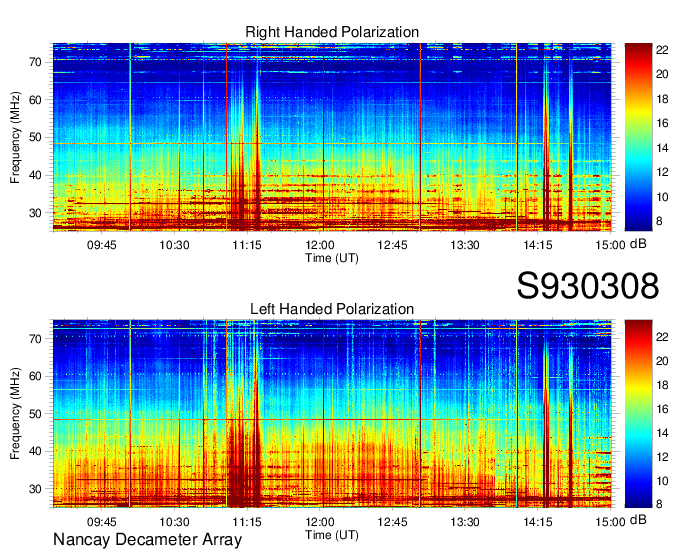This screenshot has width=680, height=552.
Task: Click "Time (UT)" label under Left Handed plot
Action: point(332,535)
